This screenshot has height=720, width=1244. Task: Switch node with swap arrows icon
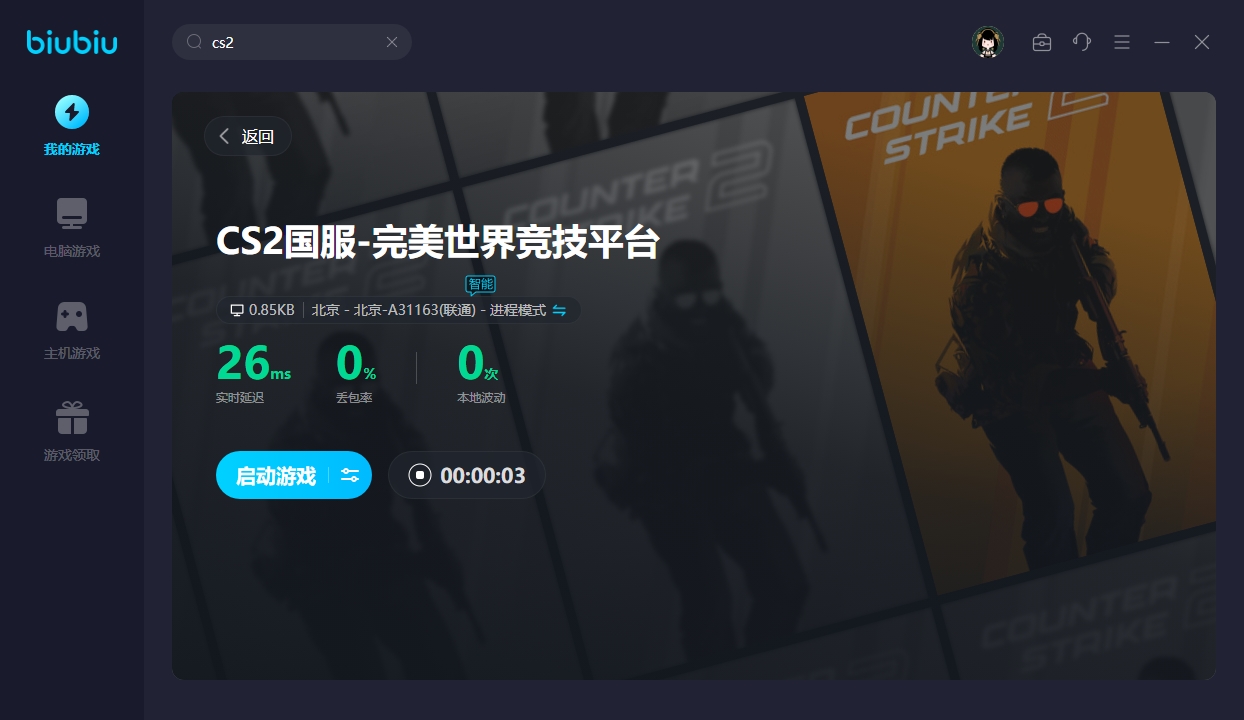tap(560, 310)
